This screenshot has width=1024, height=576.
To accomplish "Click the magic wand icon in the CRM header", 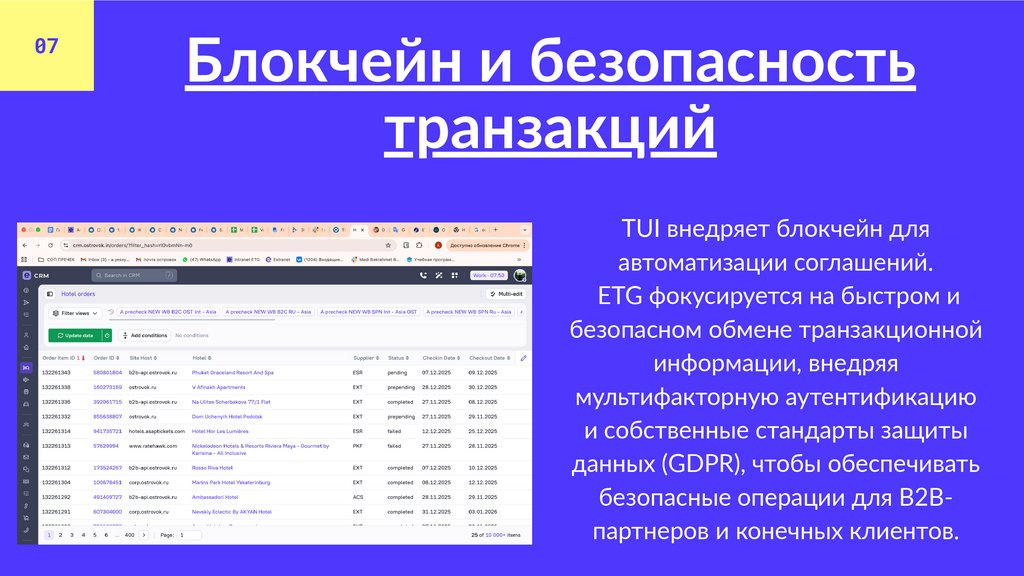I will tap(439, 276).
